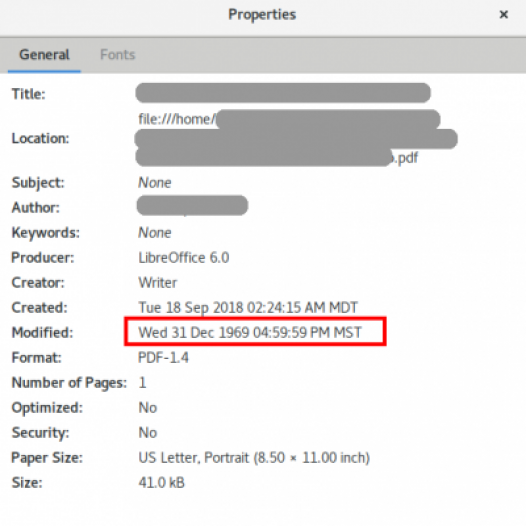Image resolution: width=526 pixels, height=526 pixels.
Task: Click the Keywords None value
Action: [x=155, y=232]
